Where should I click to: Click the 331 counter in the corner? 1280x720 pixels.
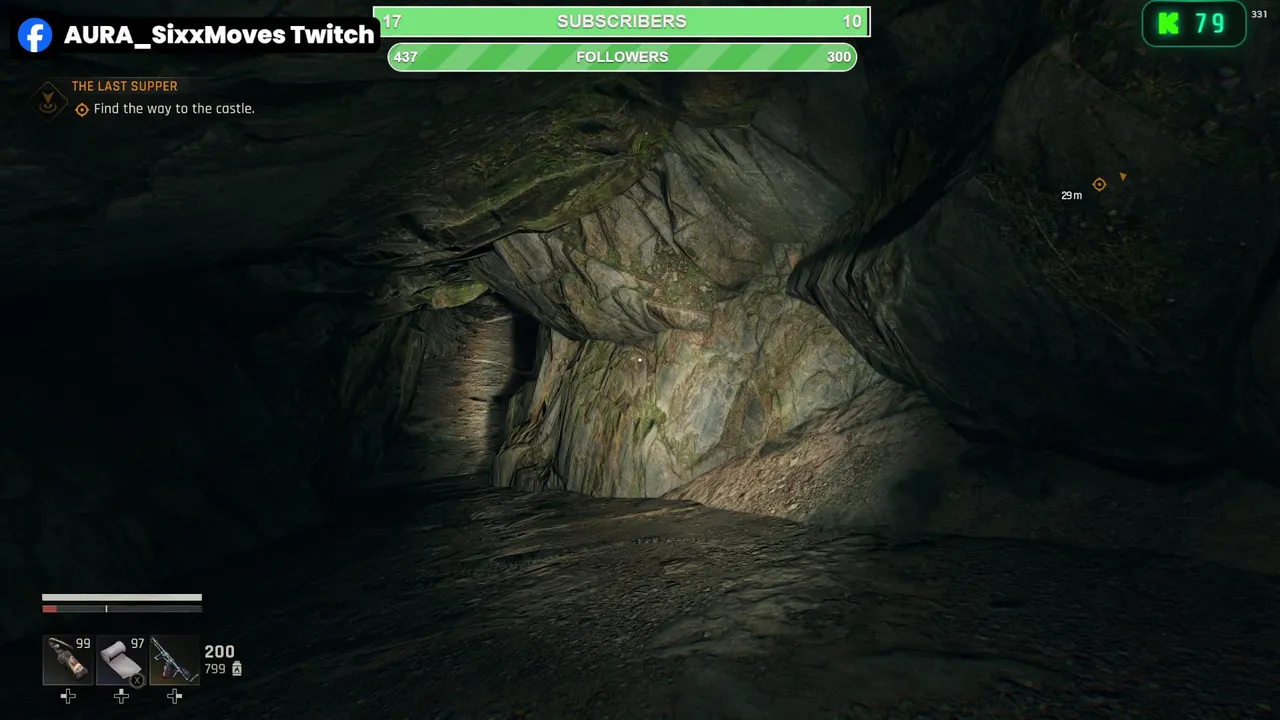point(1259,14)
